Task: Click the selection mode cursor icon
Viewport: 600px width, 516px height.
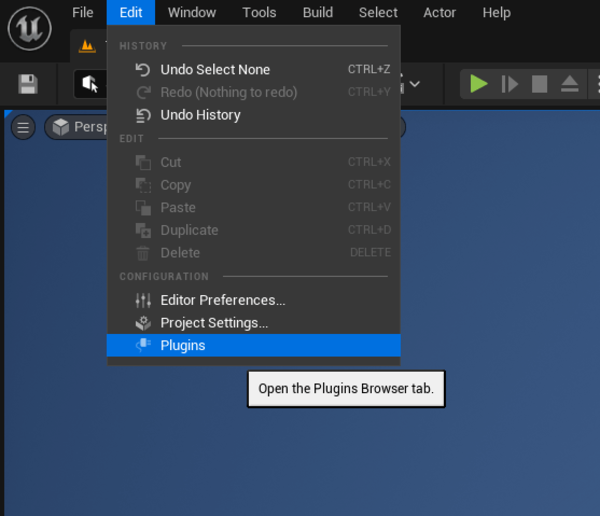Action: click(90, 83)
